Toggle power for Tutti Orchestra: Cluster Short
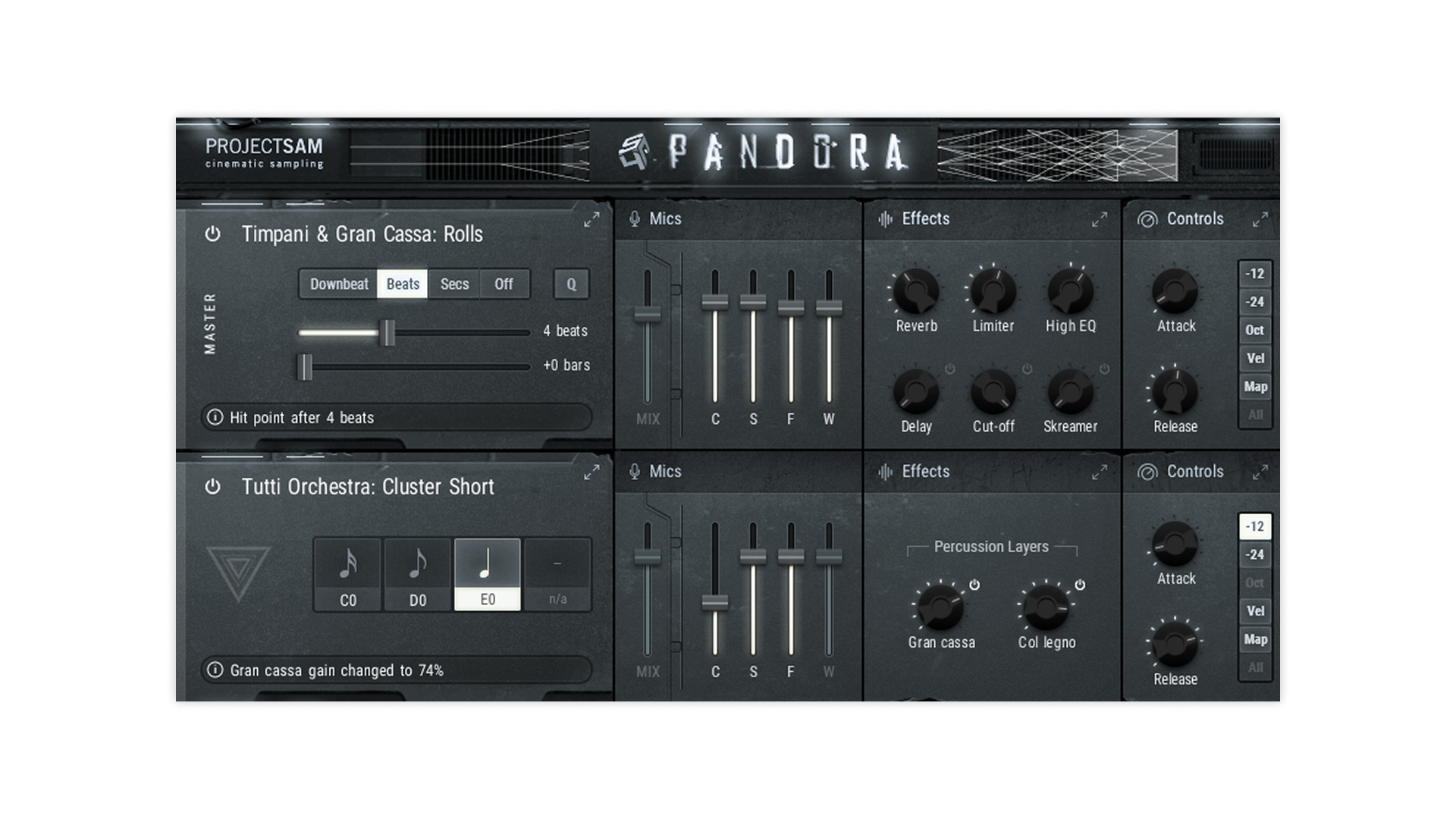 pyautogui.click(x=212, y=487)
